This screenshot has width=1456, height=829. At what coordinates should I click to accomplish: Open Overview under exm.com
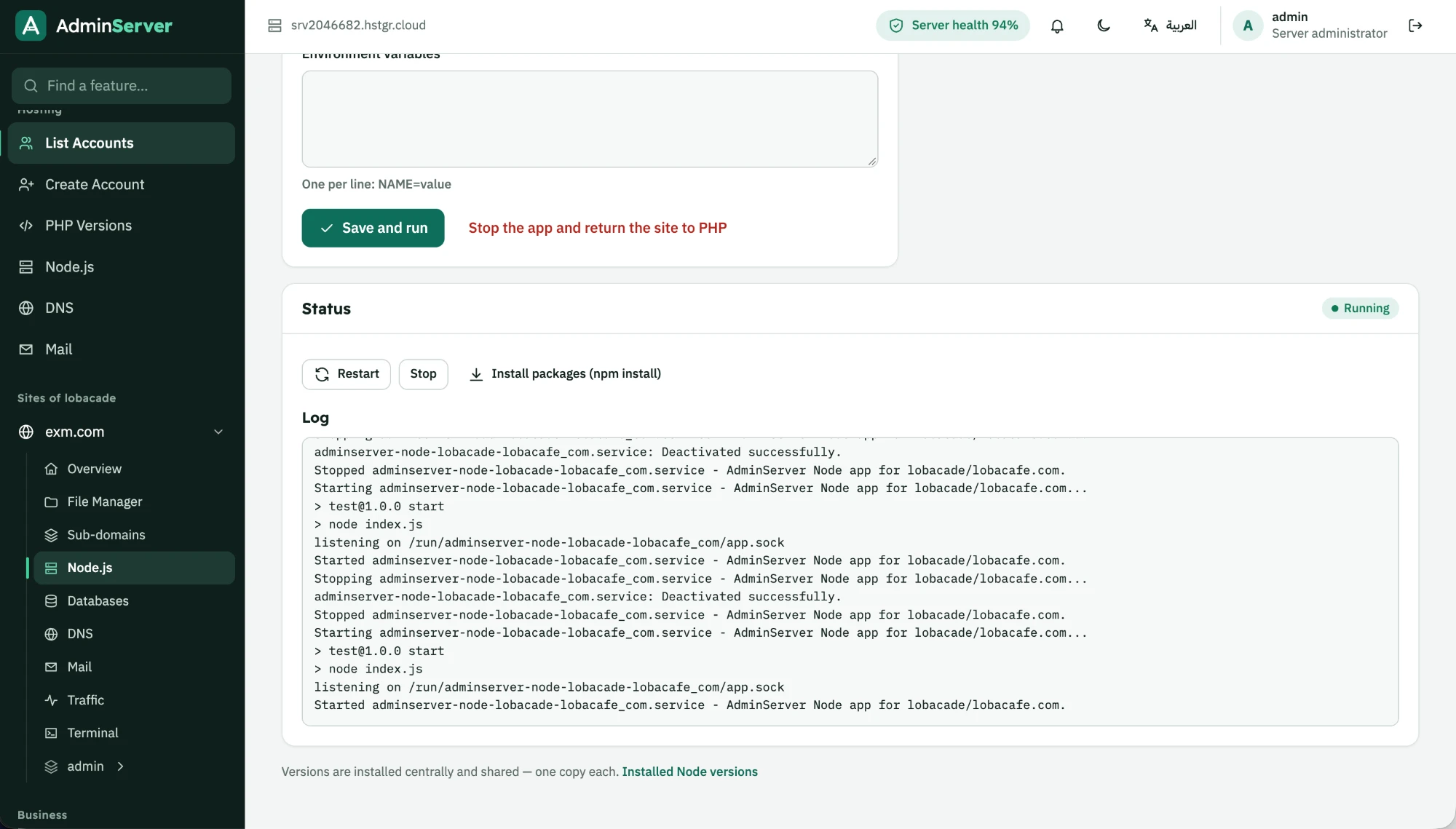(135, 469)
